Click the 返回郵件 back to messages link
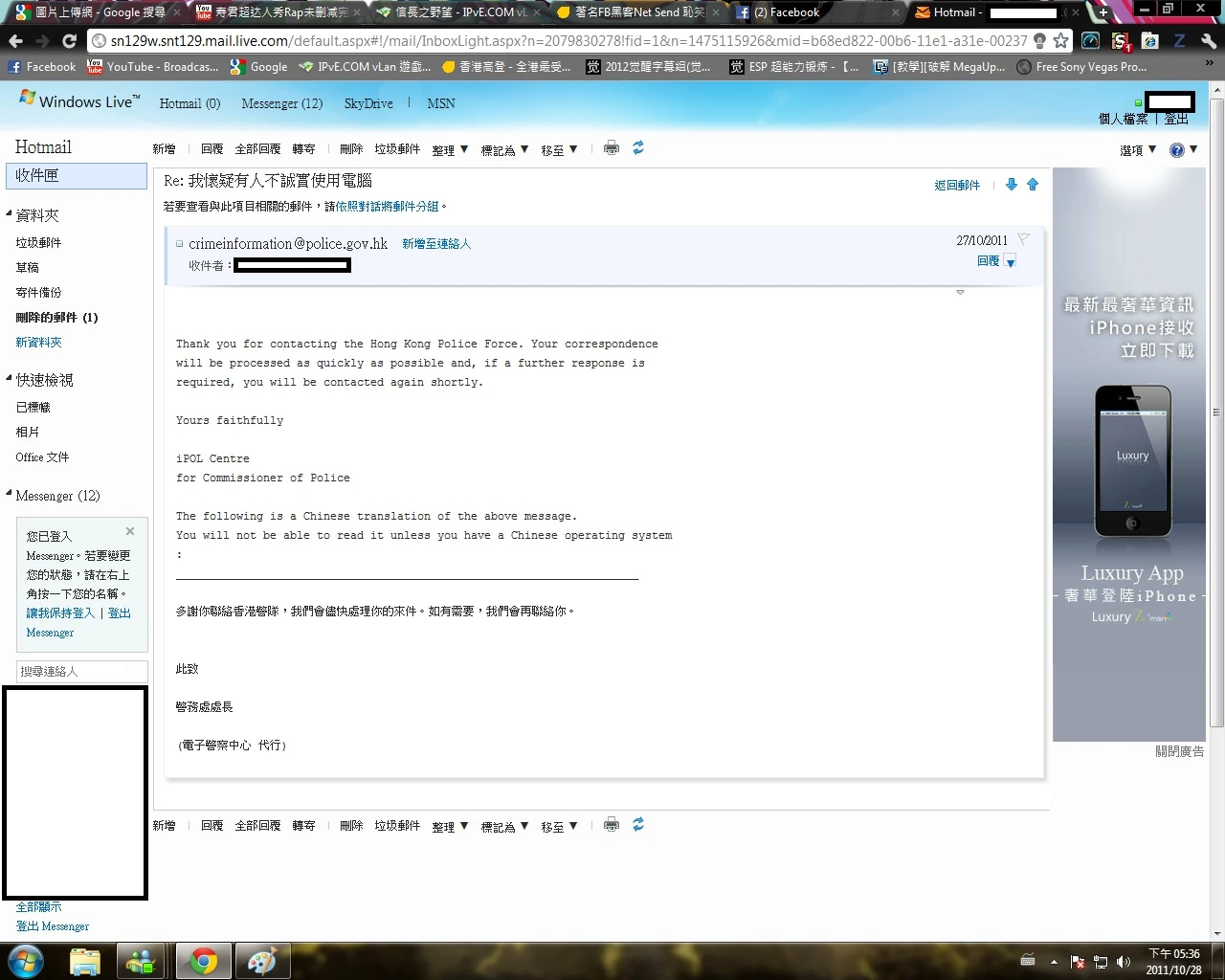 [x=957, y=186]
